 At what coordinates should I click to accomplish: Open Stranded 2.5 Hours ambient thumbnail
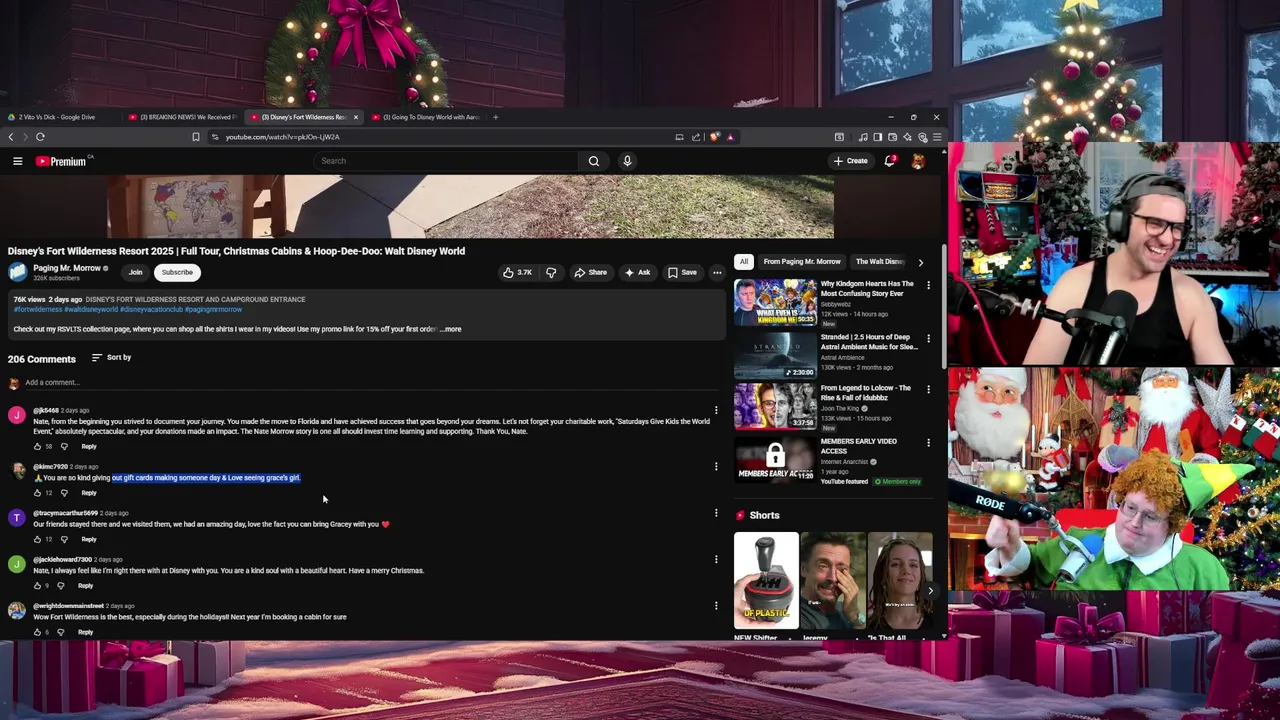pos(776,355)
